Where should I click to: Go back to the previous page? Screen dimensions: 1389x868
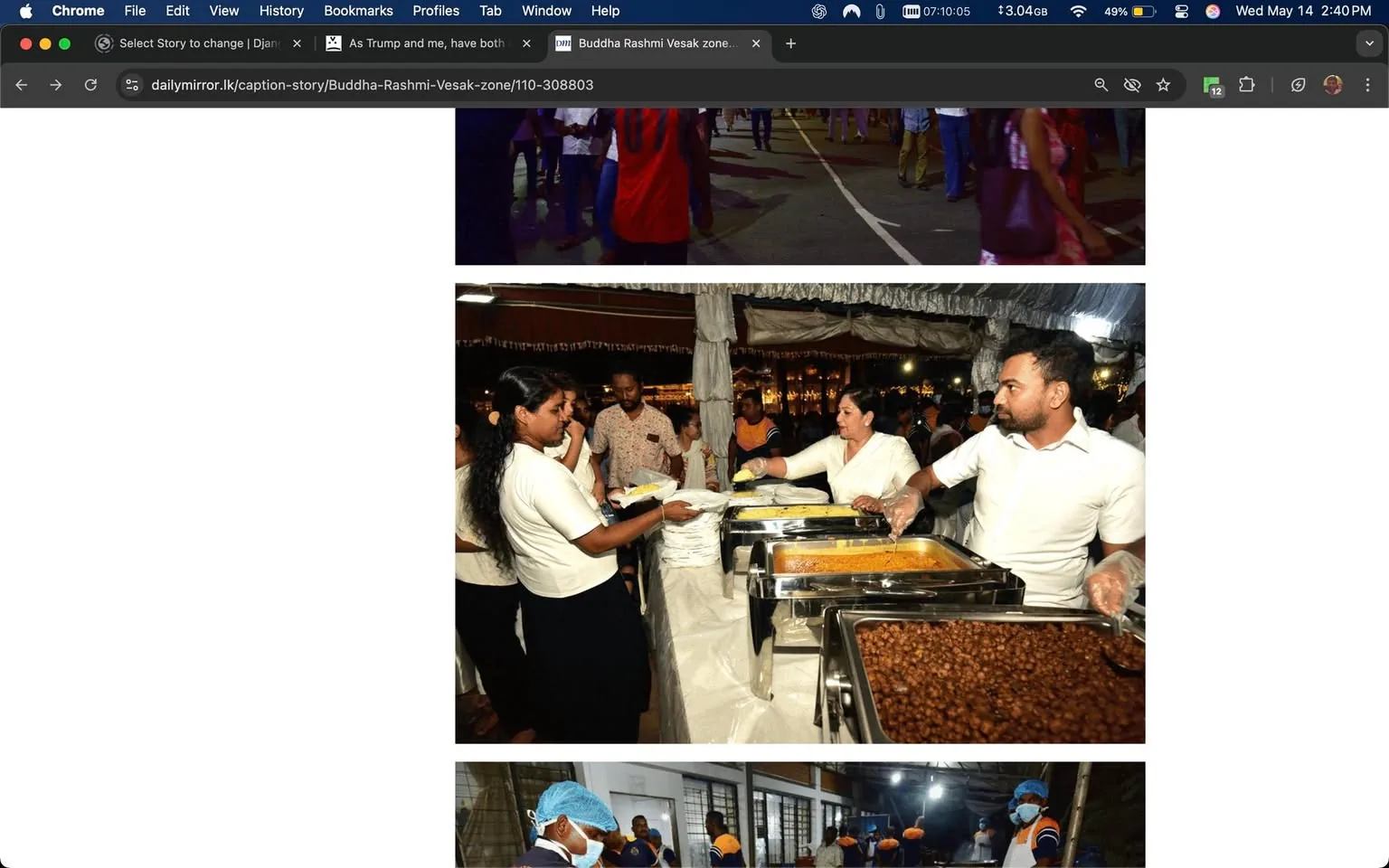click(21, 84)
